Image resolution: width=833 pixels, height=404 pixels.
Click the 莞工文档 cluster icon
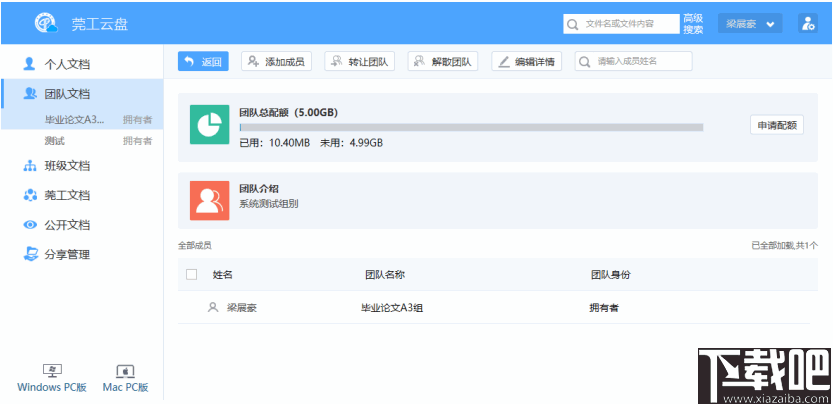(x=30, y=195)
